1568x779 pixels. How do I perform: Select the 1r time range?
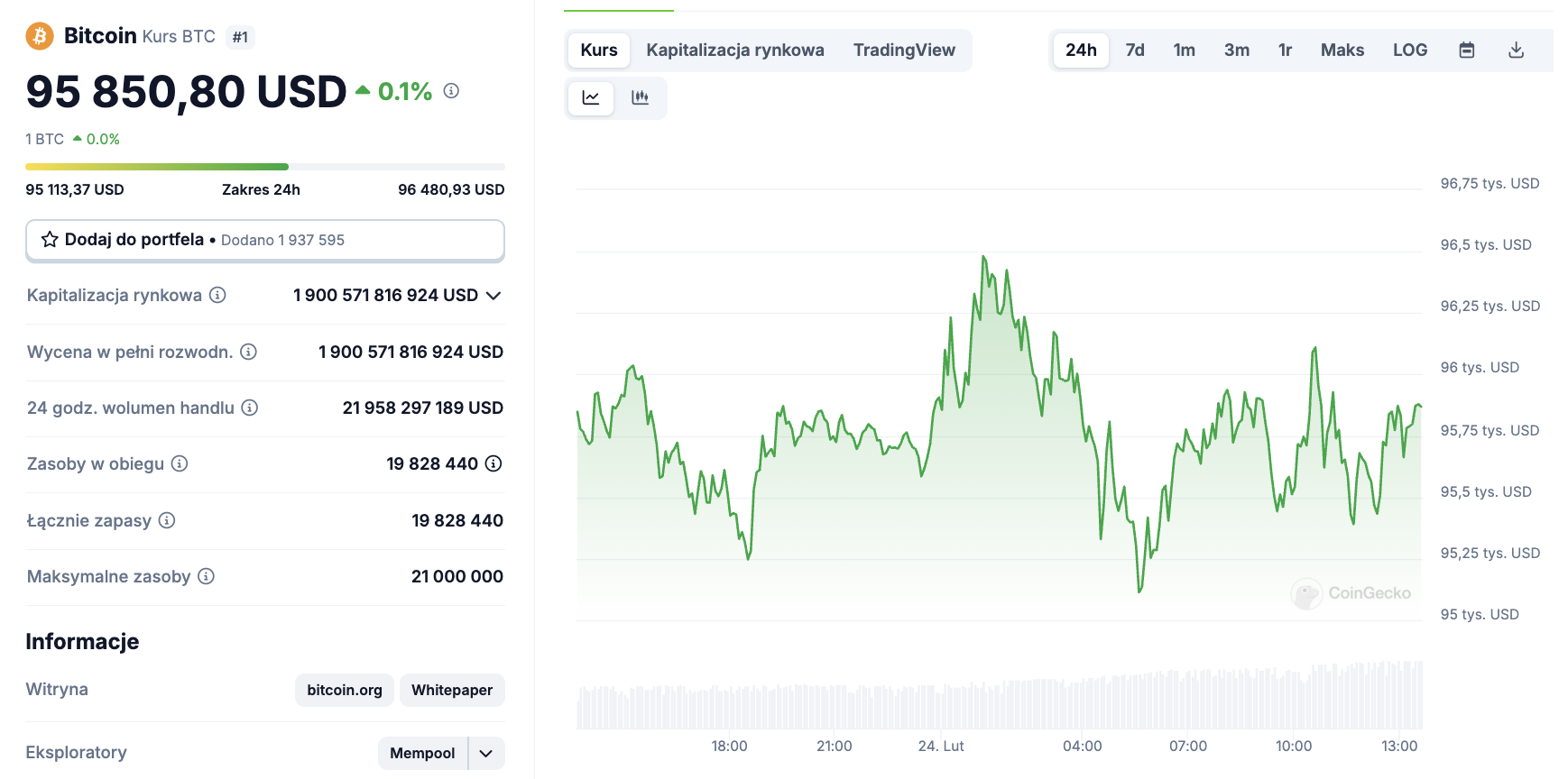click(1286, 50)
